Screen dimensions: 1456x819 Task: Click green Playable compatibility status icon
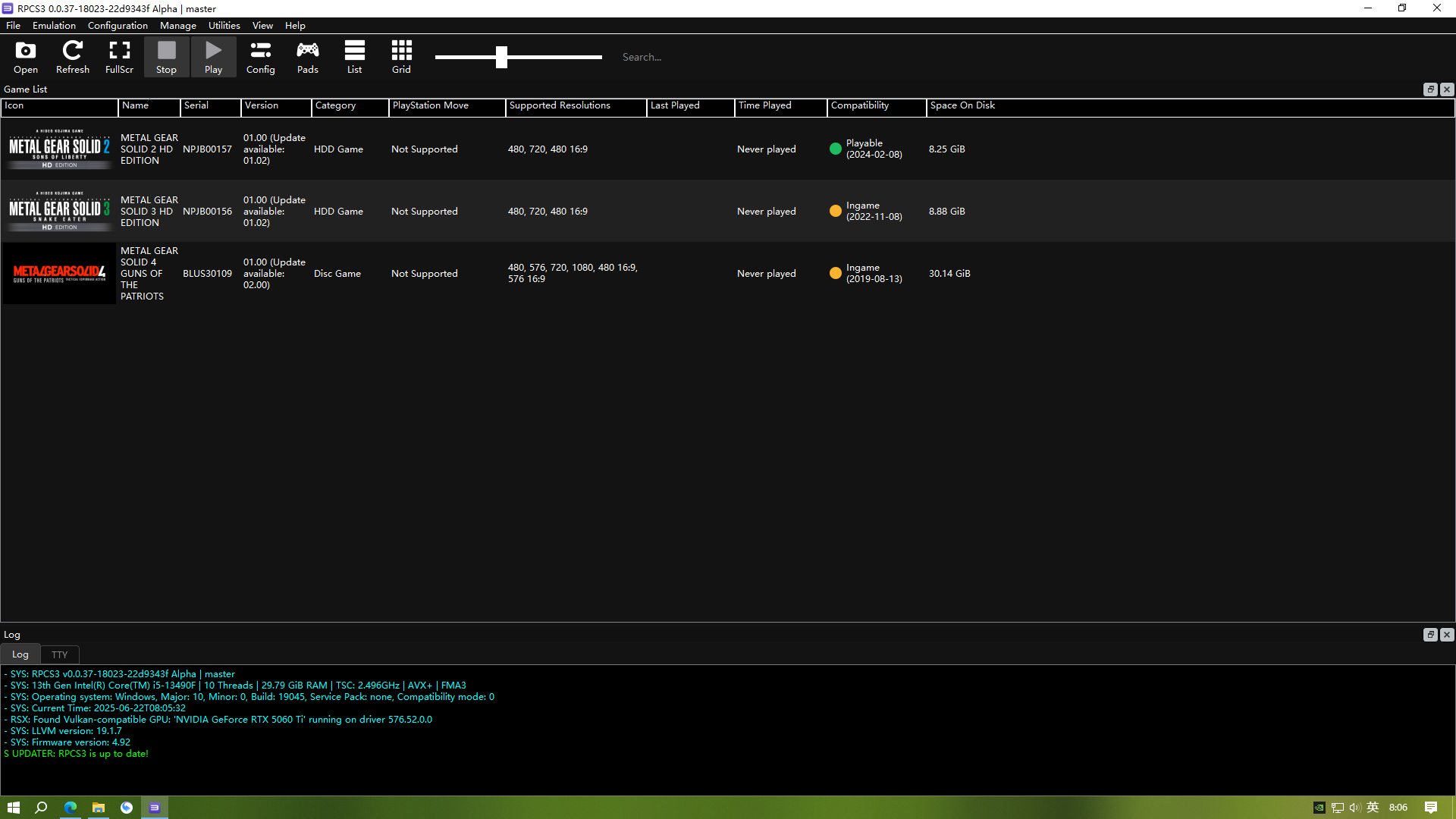(835, 149)
